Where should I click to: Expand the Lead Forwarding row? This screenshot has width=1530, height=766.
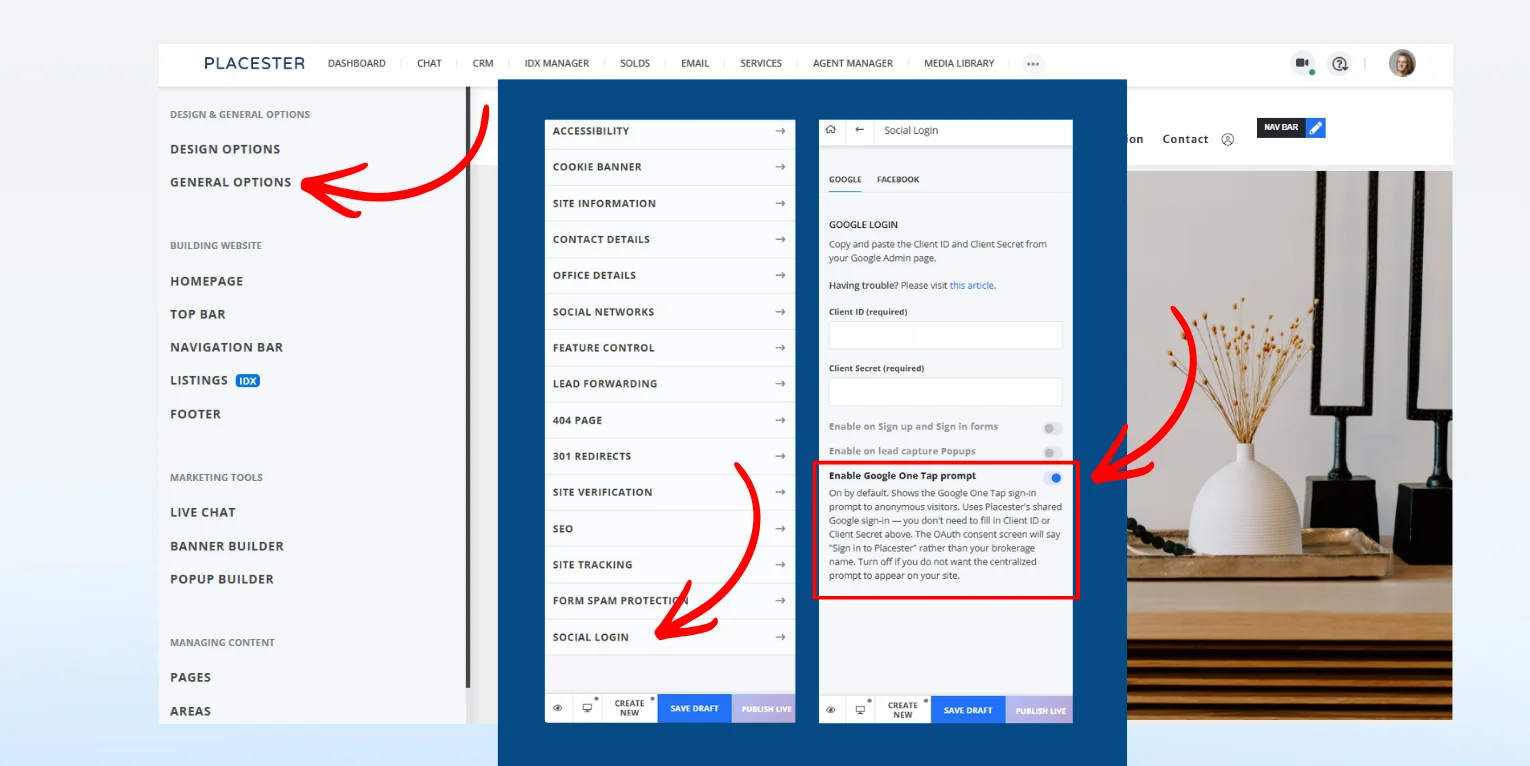(670, 384)
